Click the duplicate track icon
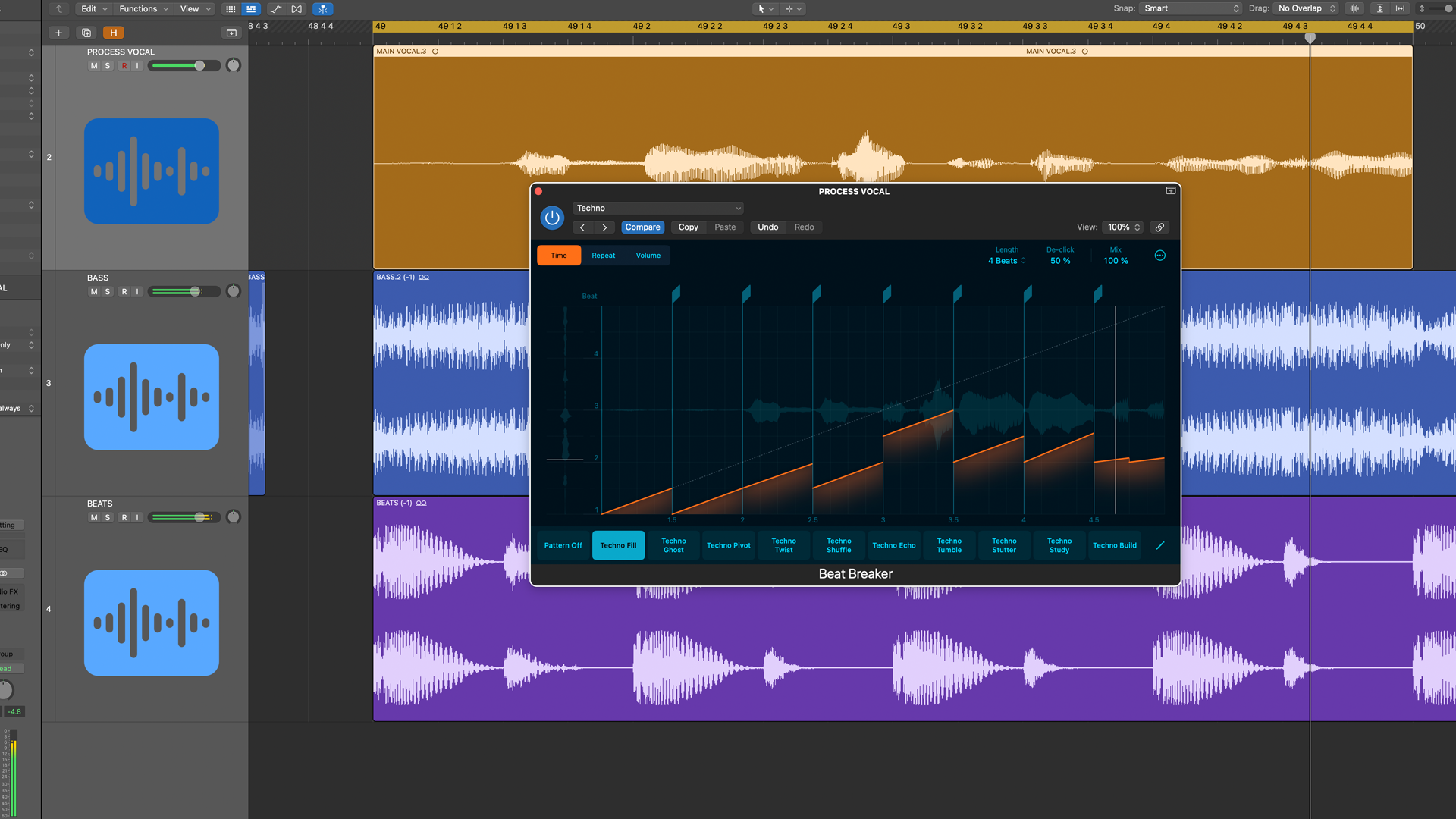The image size is (1456, 819). point(86,33)
